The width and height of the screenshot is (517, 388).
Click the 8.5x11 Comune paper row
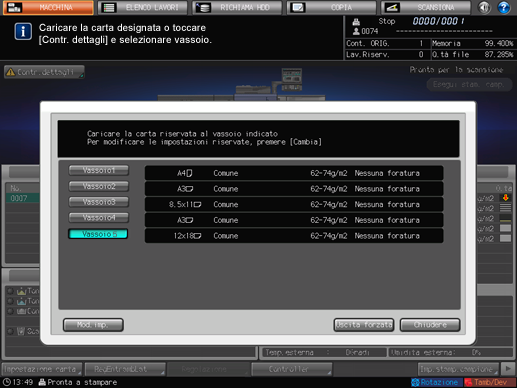click(x=294, y=204)
